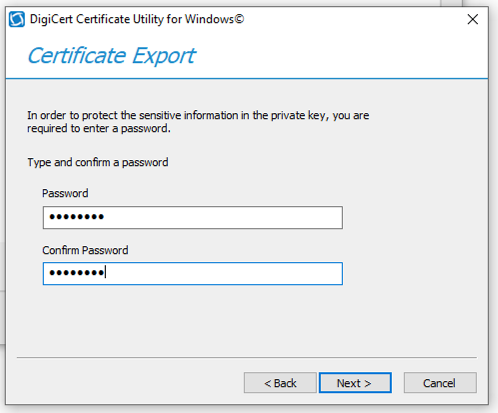Click the white header area beside Certificate Export
498x413 pixels.
pos(340,55)
